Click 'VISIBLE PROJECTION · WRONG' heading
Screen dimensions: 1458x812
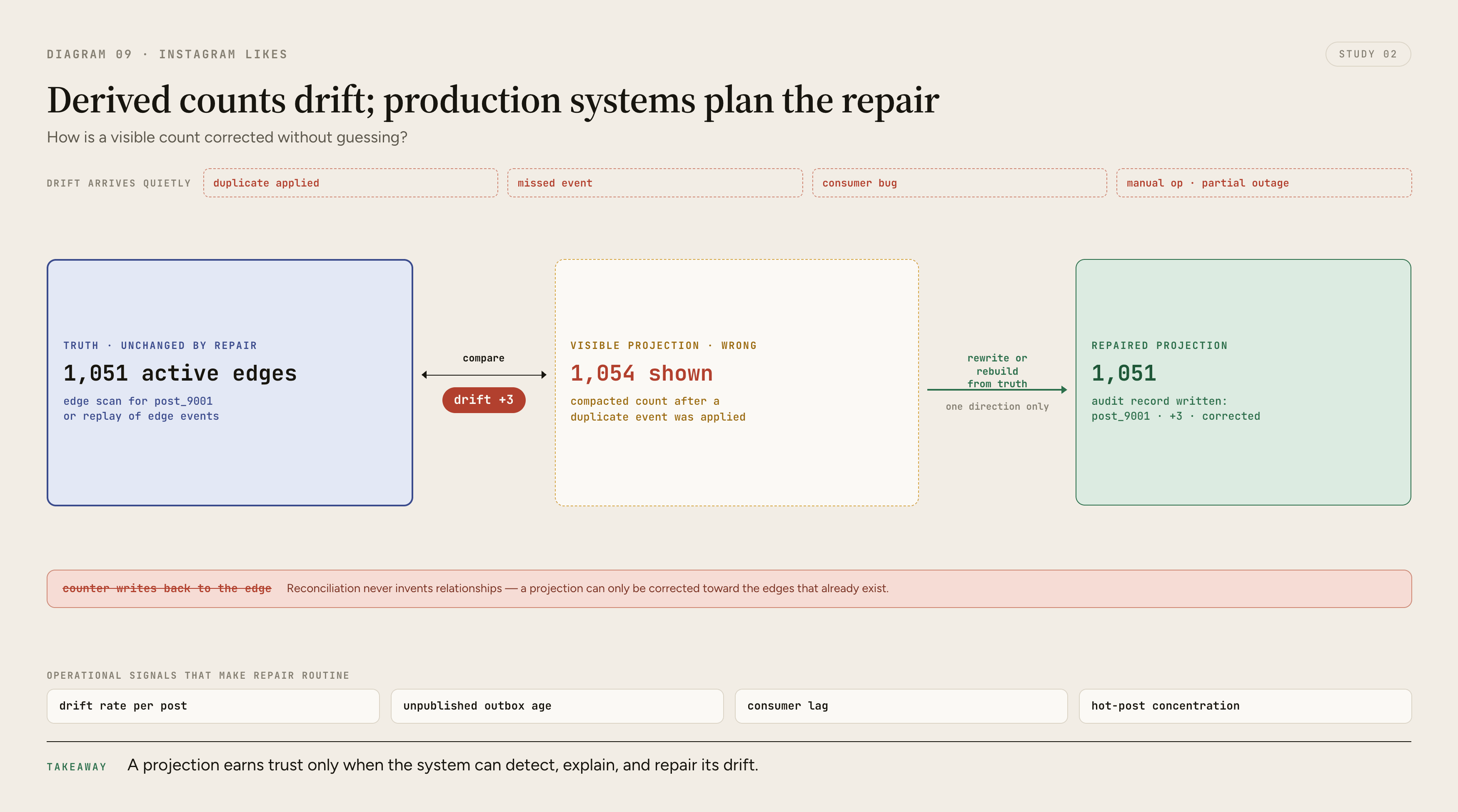tap(663, 345)
